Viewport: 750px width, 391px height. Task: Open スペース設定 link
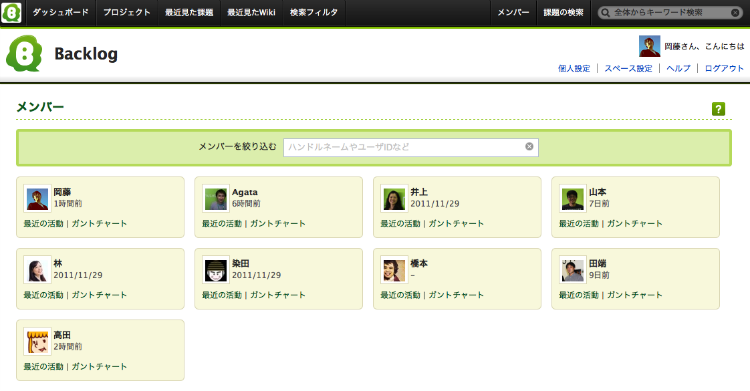[x=628, y=68]
